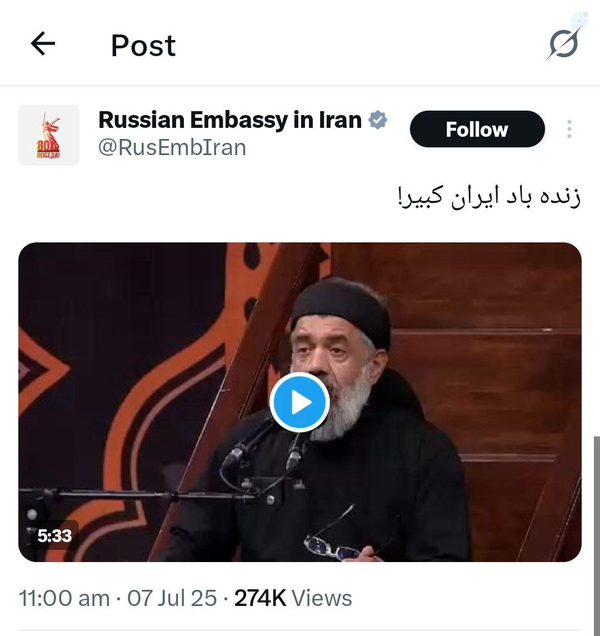The height and width of the screenshot is (636, 600).
Task: Click the blue verified badge
Action: [378, 120]
